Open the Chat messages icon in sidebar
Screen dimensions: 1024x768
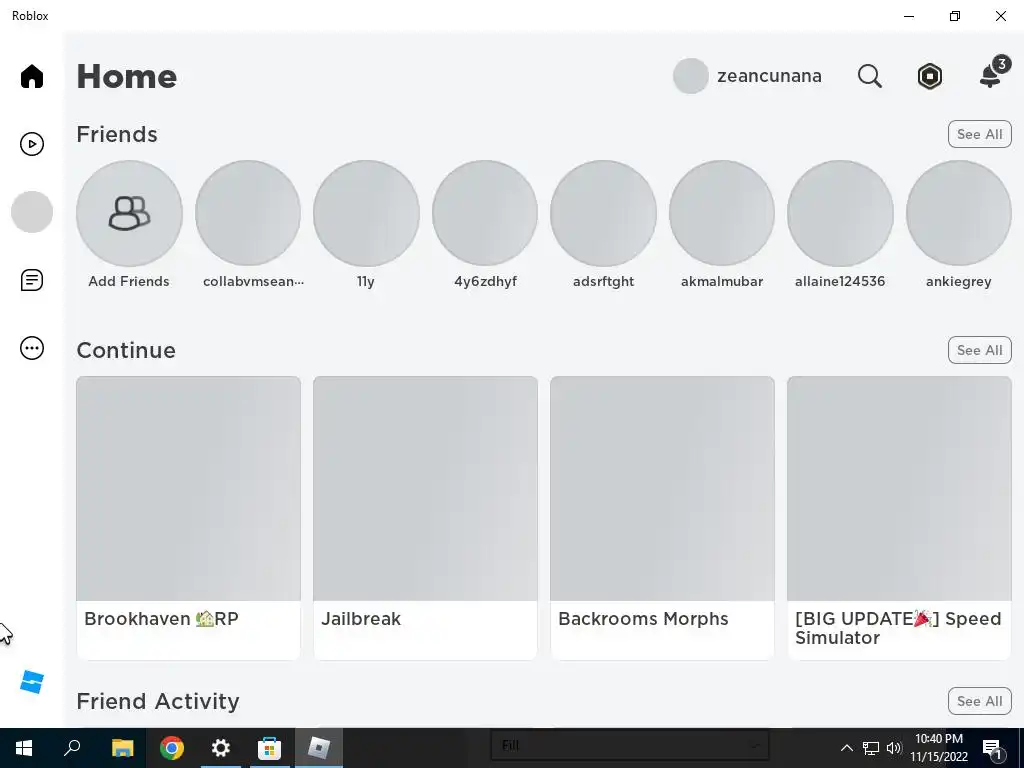31,280
